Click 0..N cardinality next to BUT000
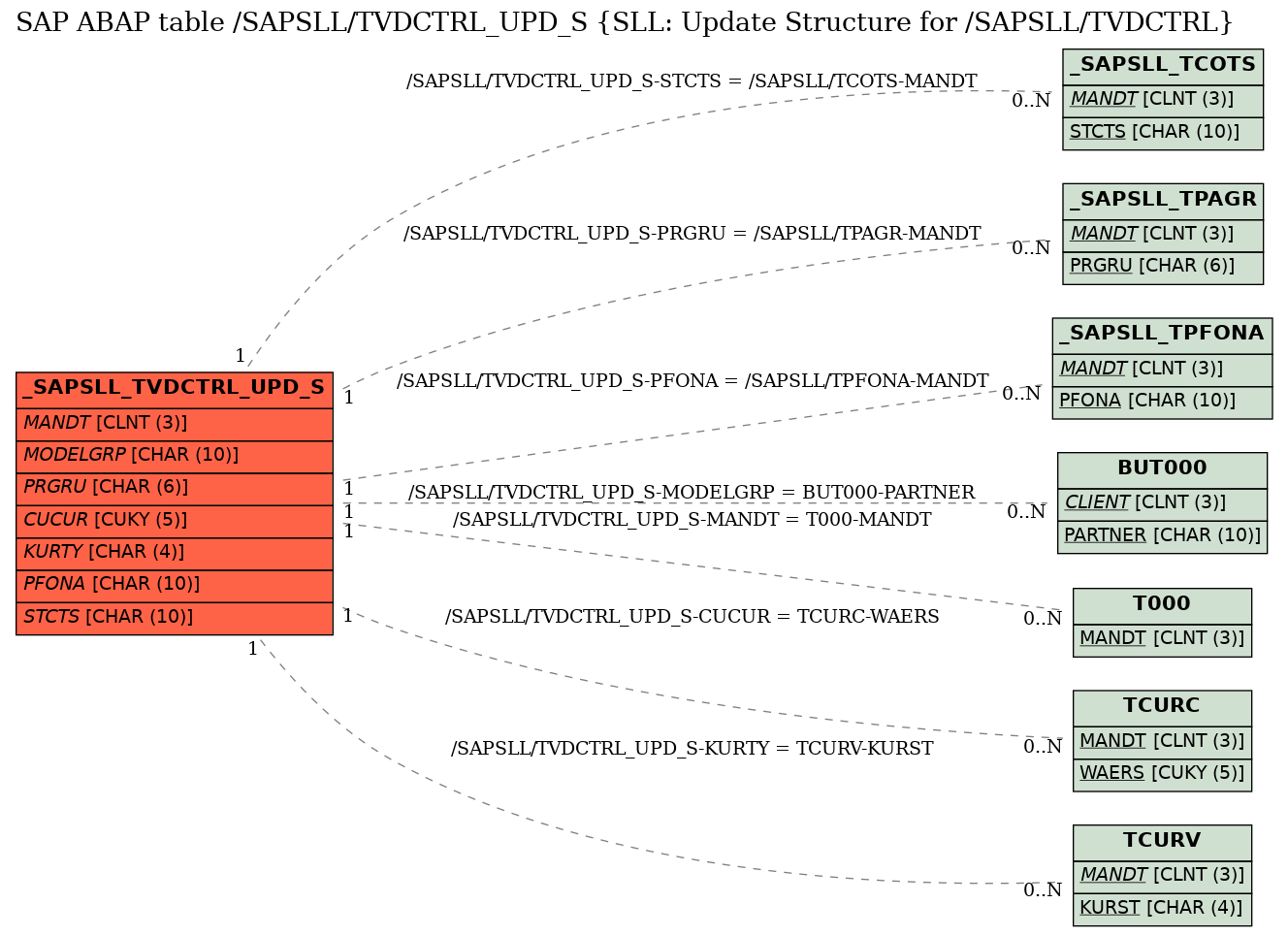 click(1026, 512)
